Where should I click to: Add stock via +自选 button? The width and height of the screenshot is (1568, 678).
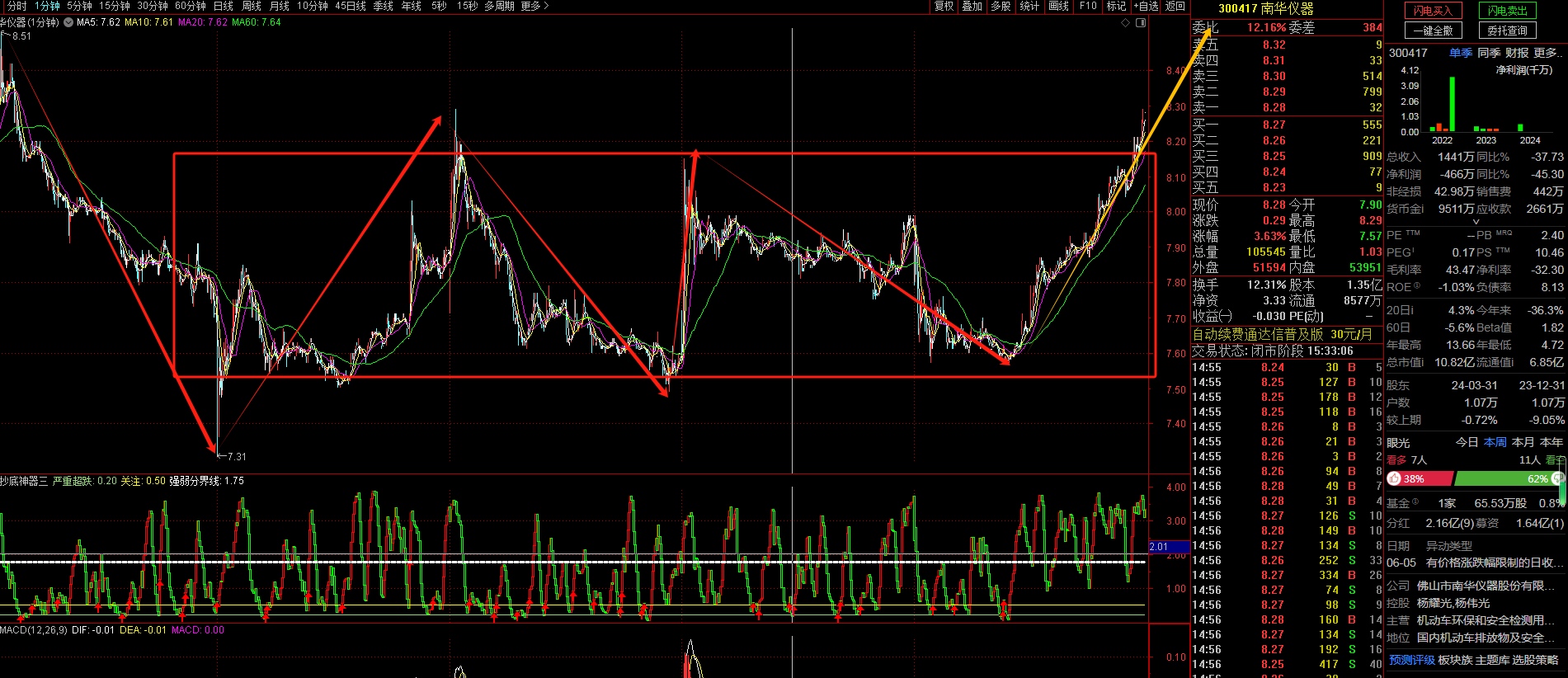(x=1146, y=6)
